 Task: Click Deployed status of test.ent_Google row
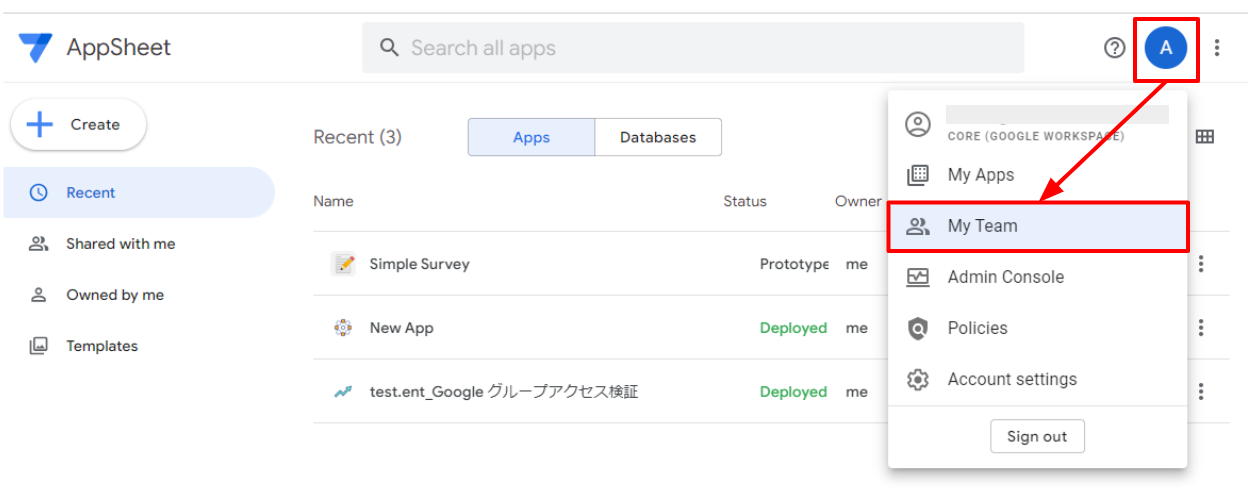pyautogui.click(x=793, y=392)
